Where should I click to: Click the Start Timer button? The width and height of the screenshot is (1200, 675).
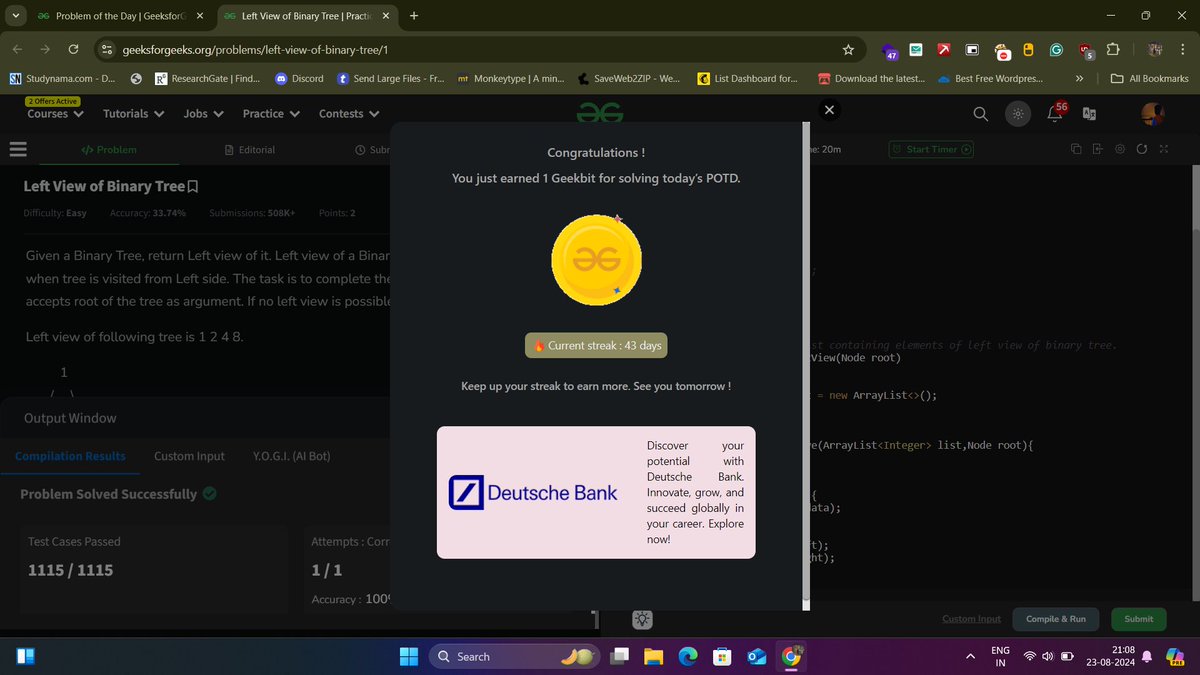pyautogui.click(x=932, y=149)
